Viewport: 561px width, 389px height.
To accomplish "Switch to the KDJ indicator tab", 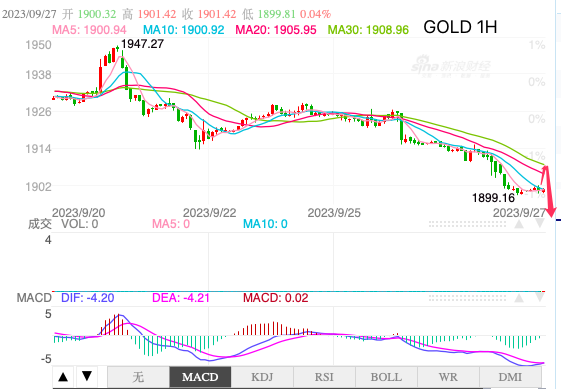I will pyautogui.click(x=262, y=377).
